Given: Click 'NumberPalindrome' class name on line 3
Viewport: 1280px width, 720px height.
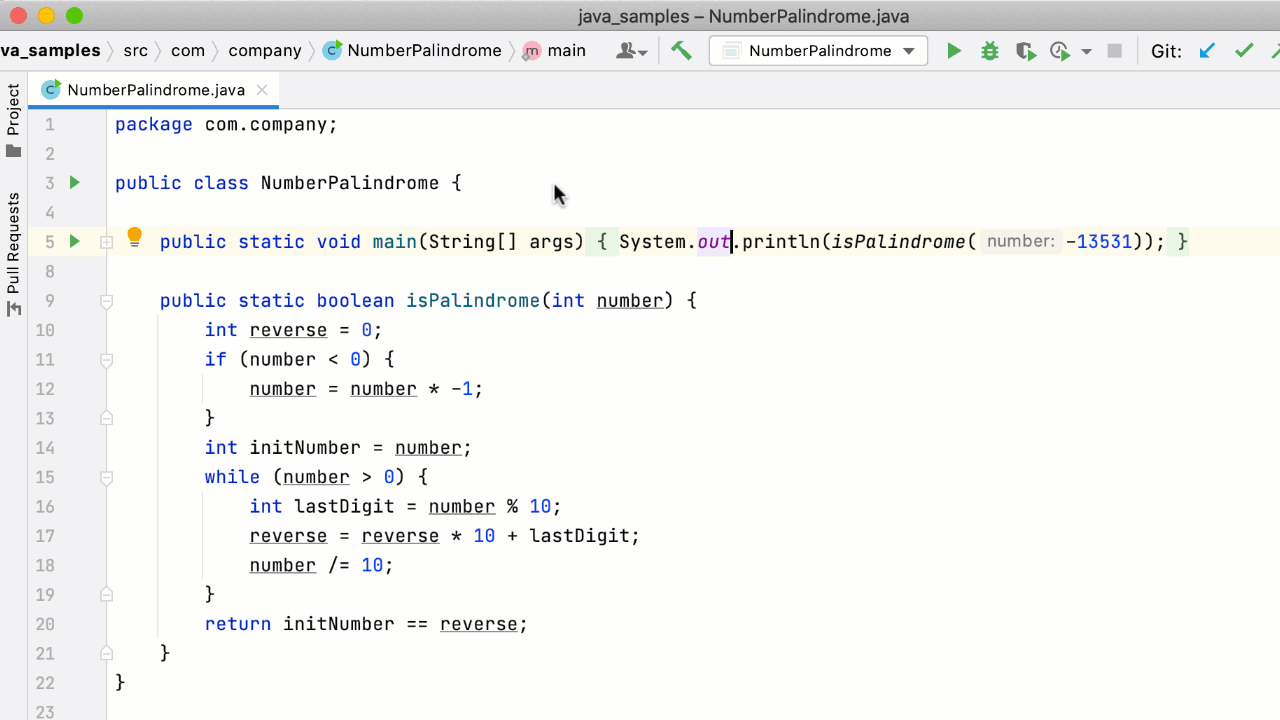Looking at the screenshot, I should 350,183.
